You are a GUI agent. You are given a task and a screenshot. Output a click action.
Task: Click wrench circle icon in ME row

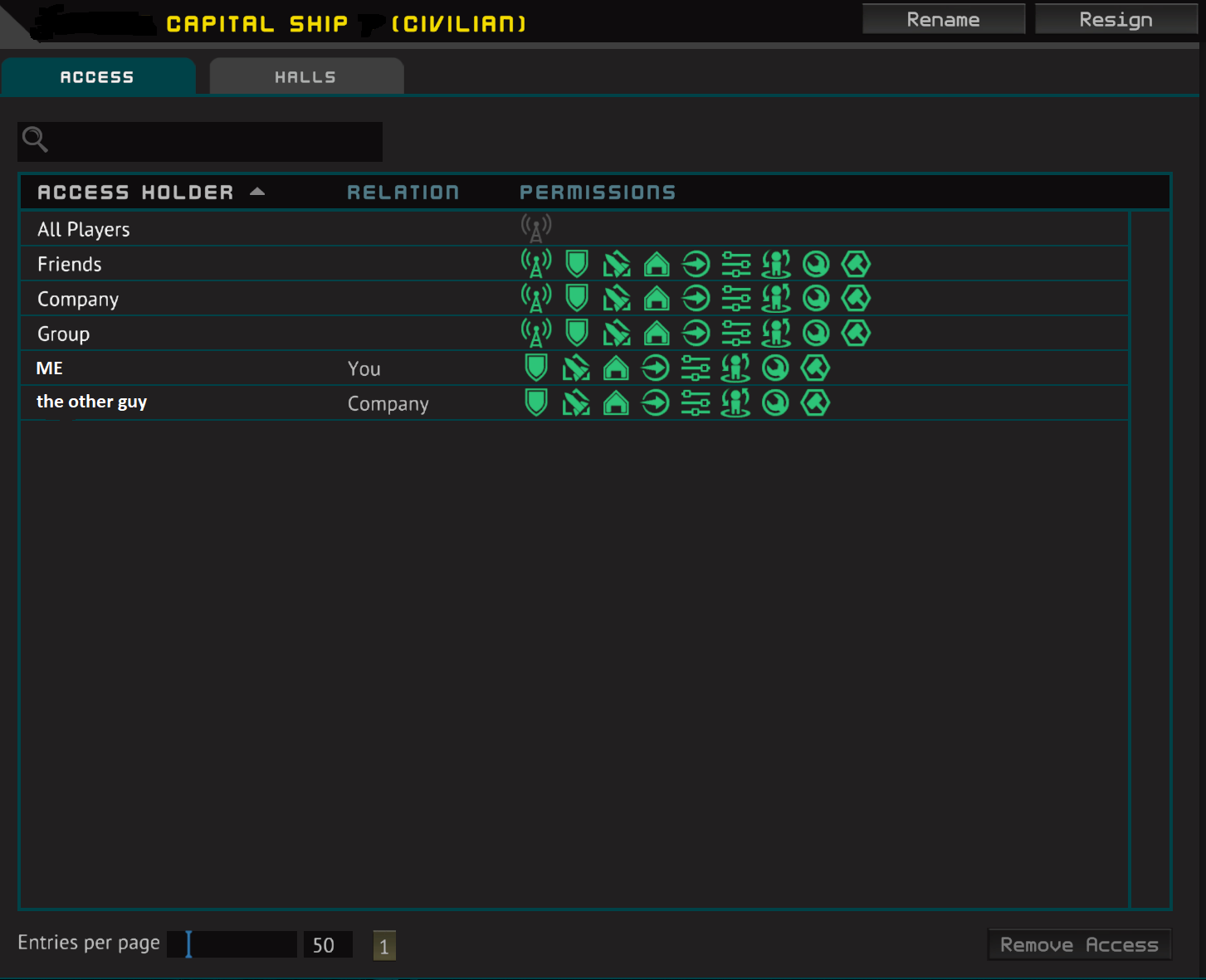(x=775, y=368)
